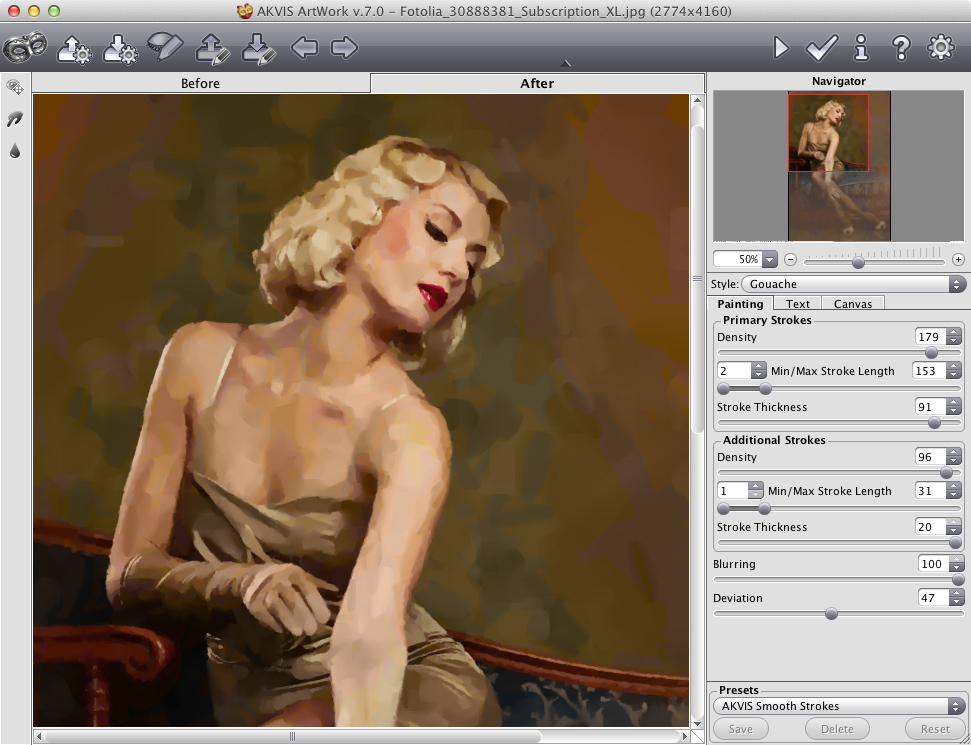The width and height of the screenshot is (971, 745).
Task: Open program info with the i icon
Action: click(x=861, y=47)
